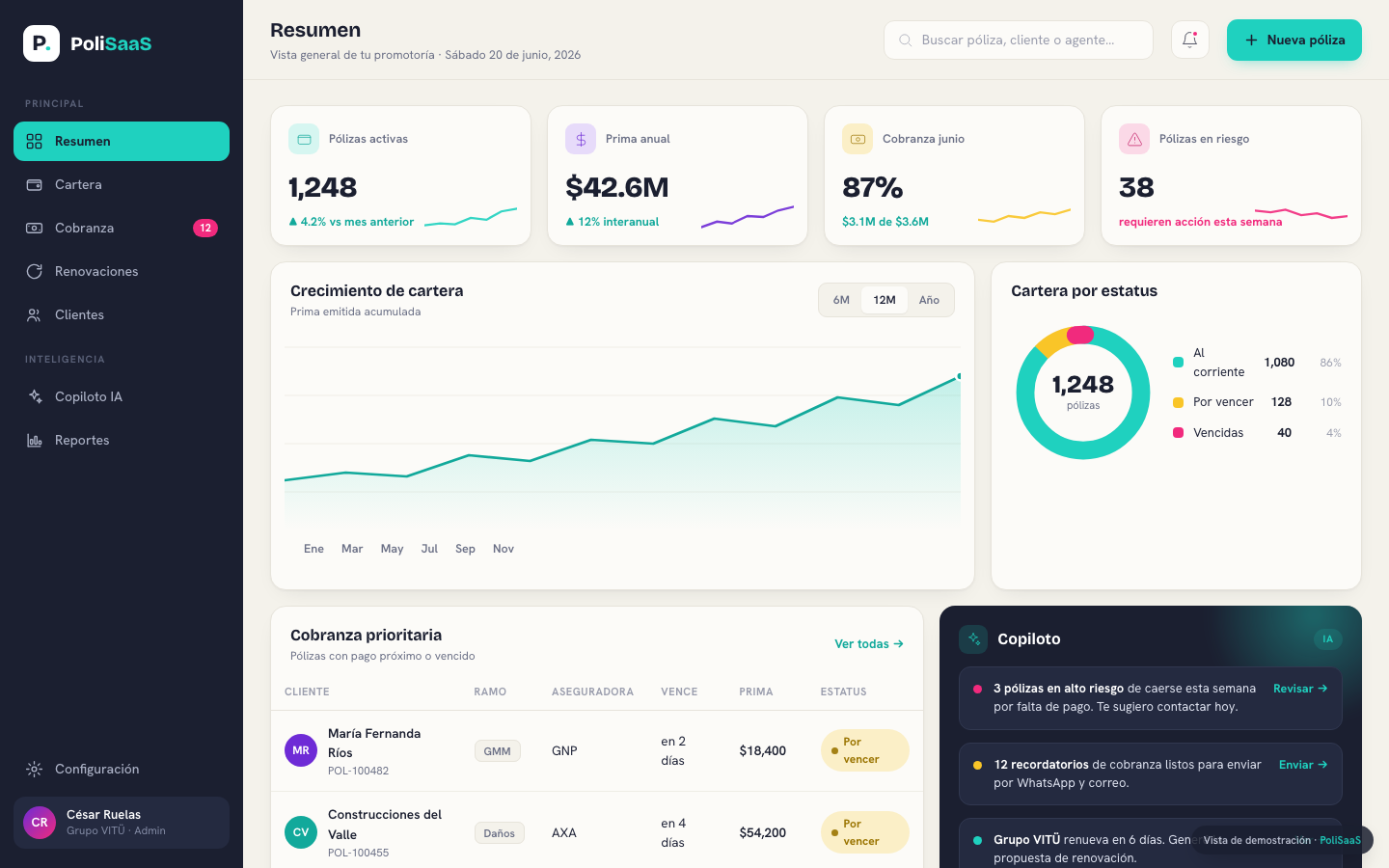Open Cartera in the sidebar
This screenshot has height=868, width=1389.
click(122, 184)
